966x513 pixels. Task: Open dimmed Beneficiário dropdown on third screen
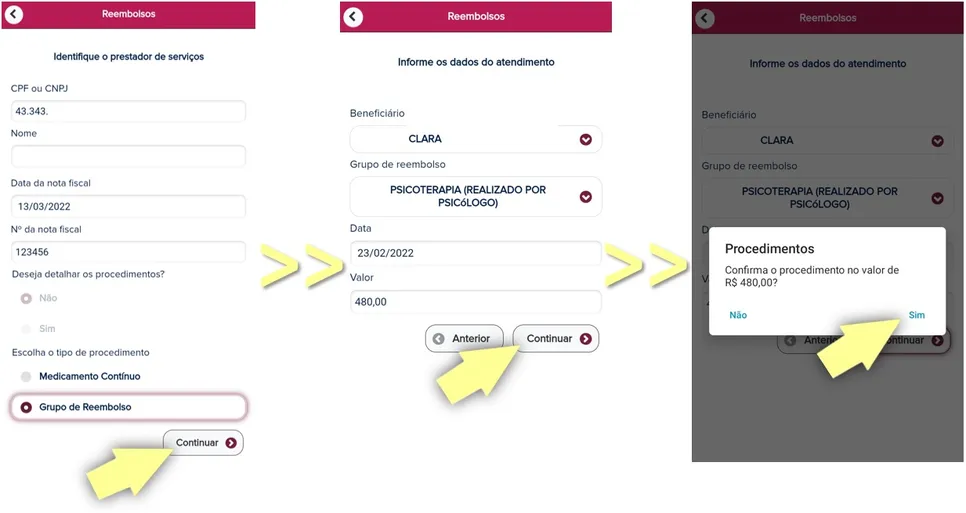pyautogui.click(x=827, y=141)
